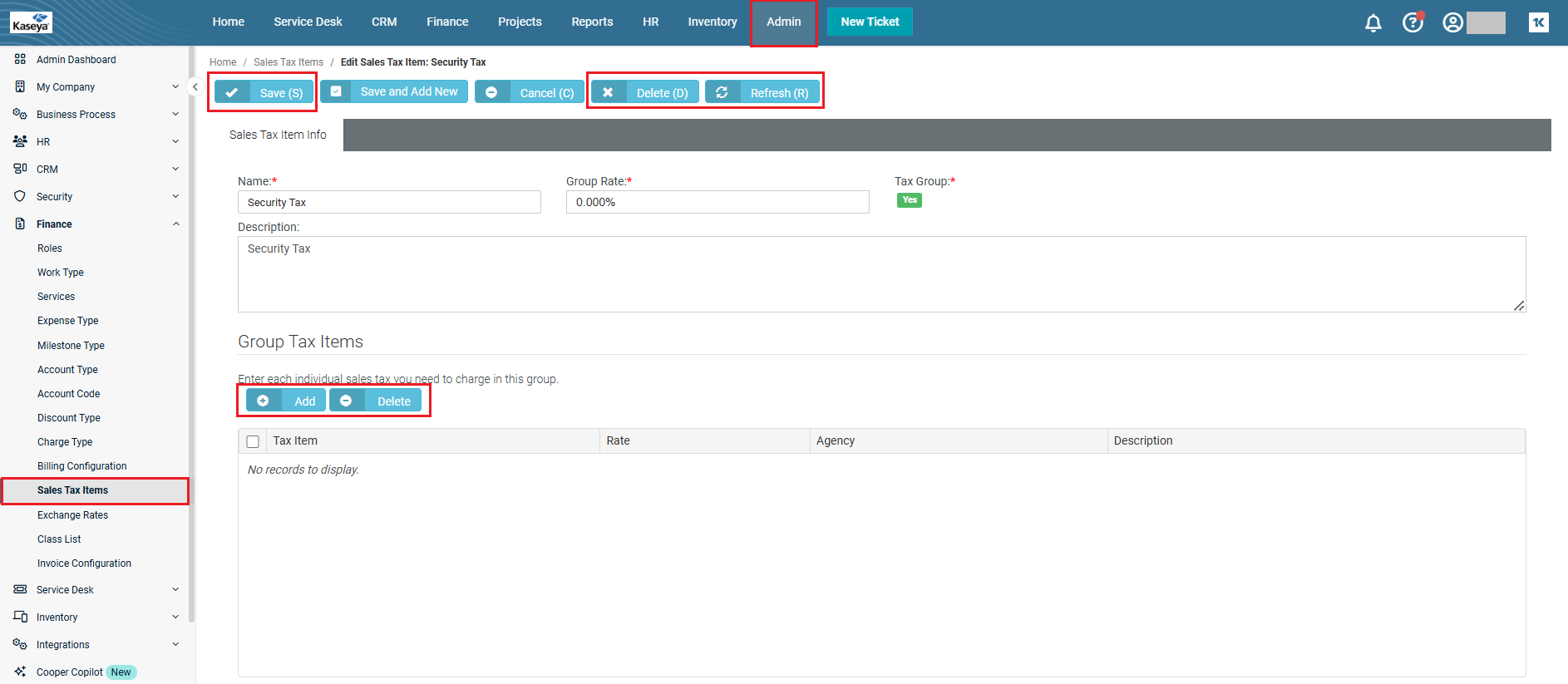Open the Reports menu in top navigation

(x=592, y=22)
